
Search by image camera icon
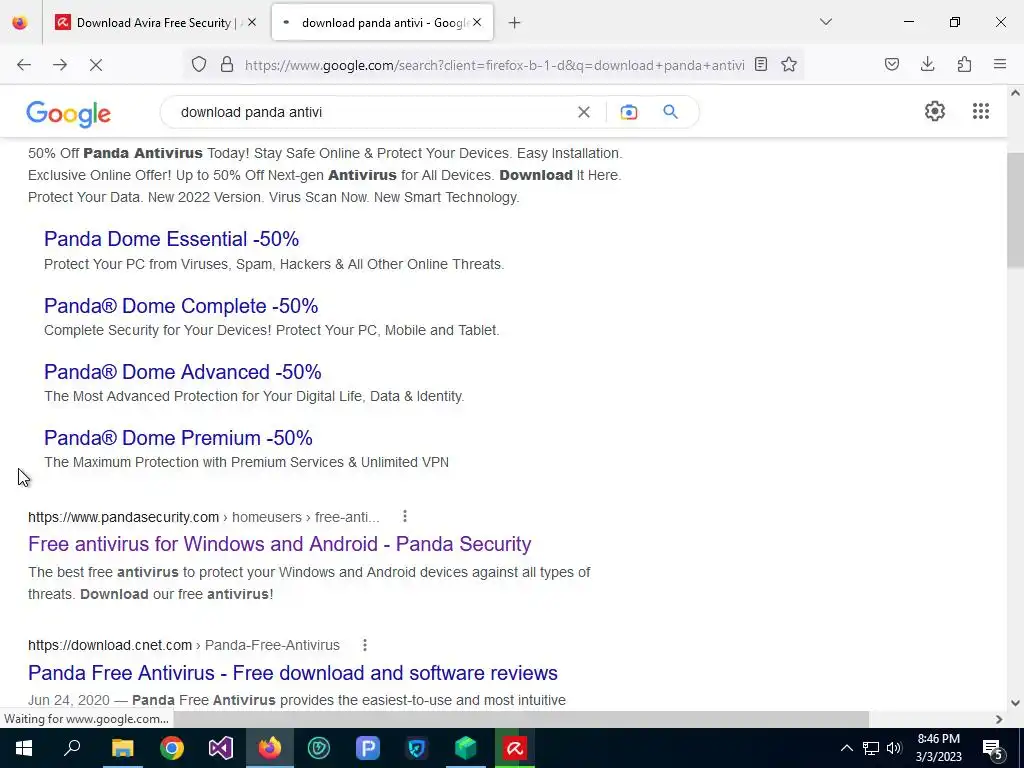coord(629,112)
